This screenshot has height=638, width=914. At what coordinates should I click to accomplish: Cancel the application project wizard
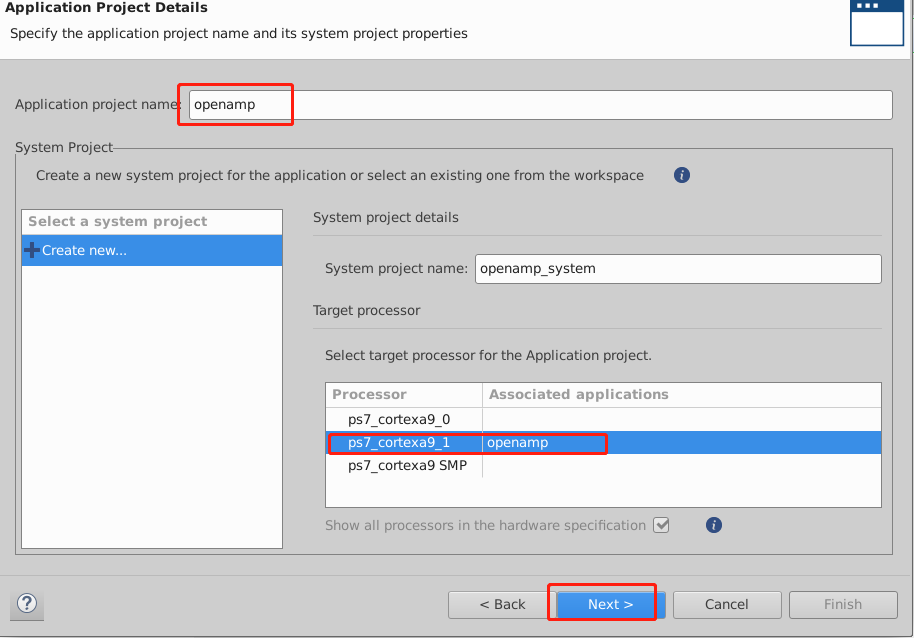[727, 604]
